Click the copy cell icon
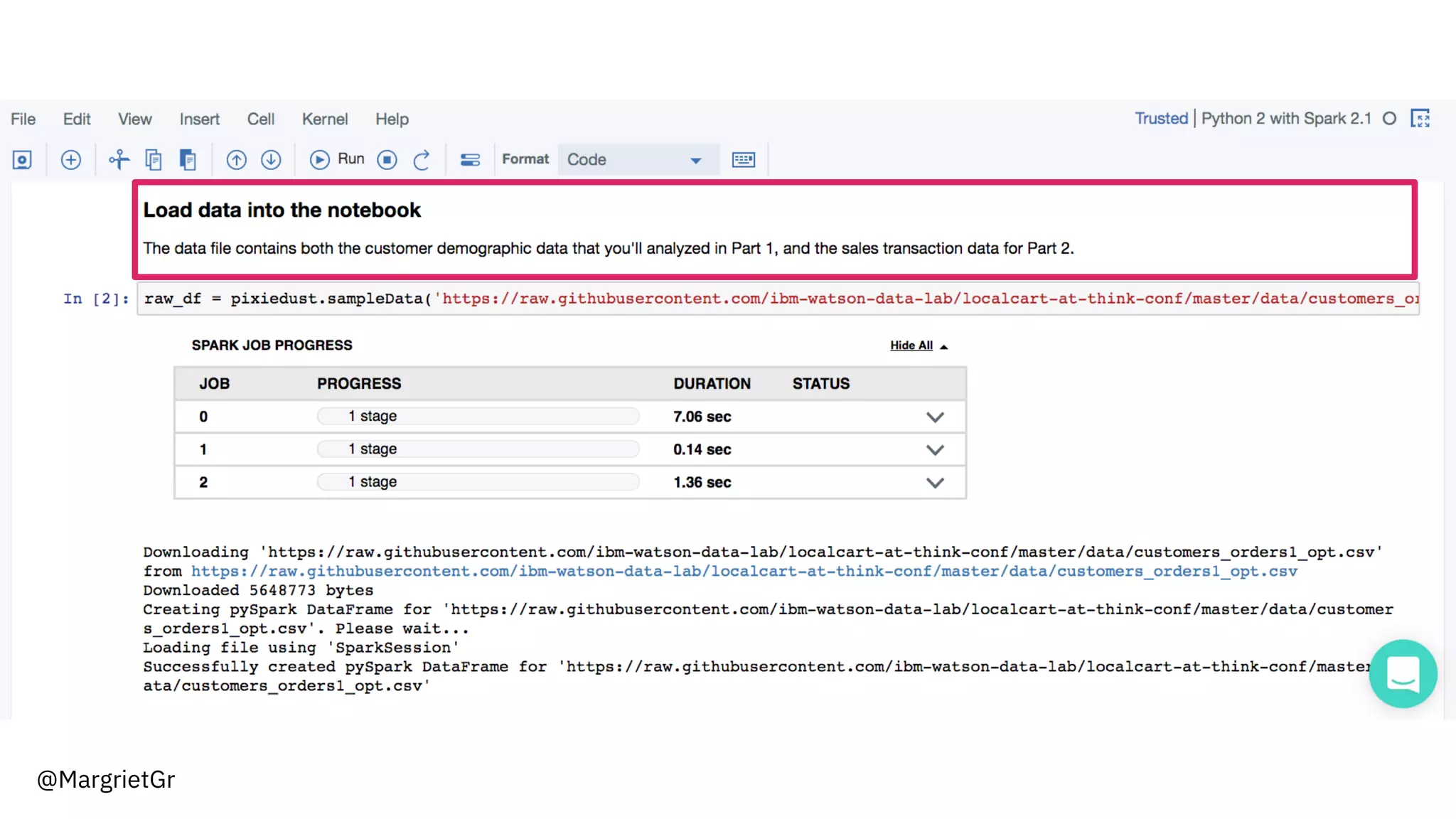The height and width of the screenshot is (819, 1456). point(154,160)
